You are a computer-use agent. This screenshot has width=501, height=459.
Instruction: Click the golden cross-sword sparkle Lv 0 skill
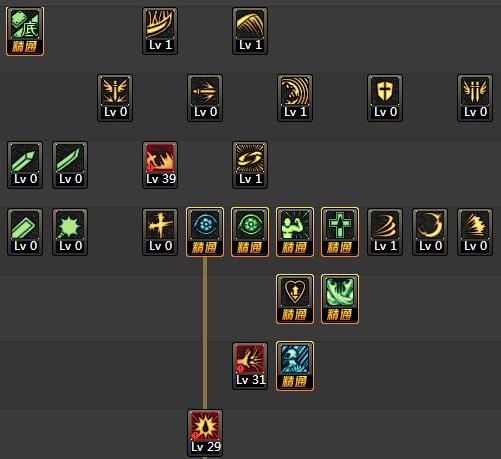click(160, 232)
